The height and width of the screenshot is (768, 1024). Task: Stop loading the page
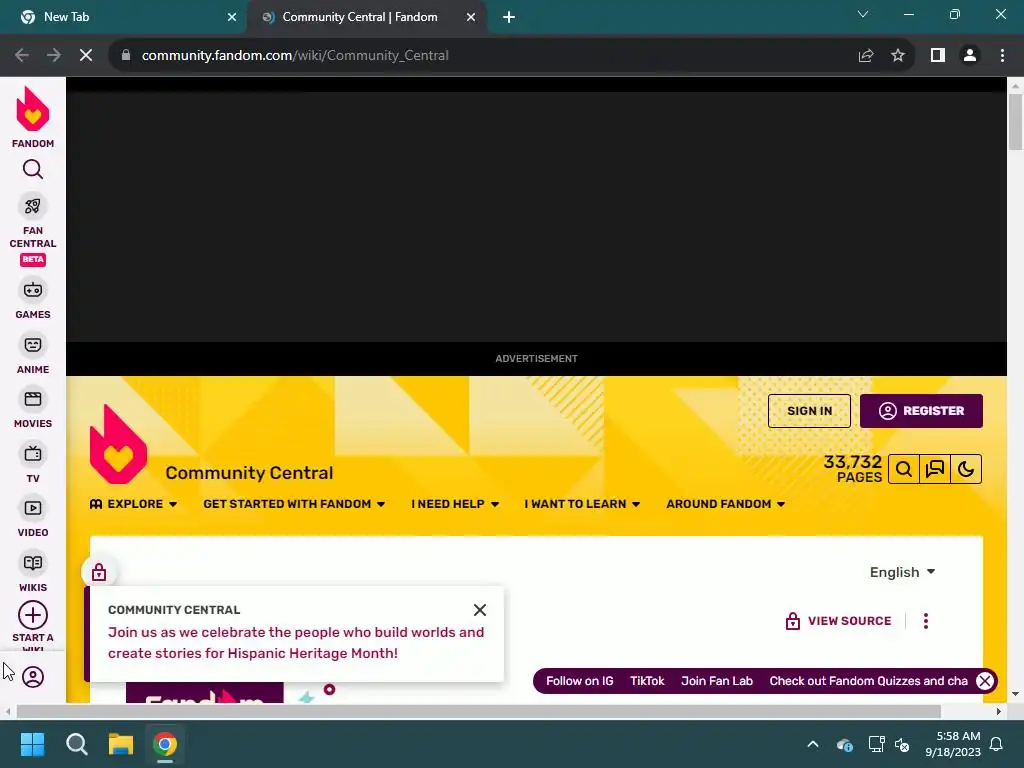tap(86, 56)
